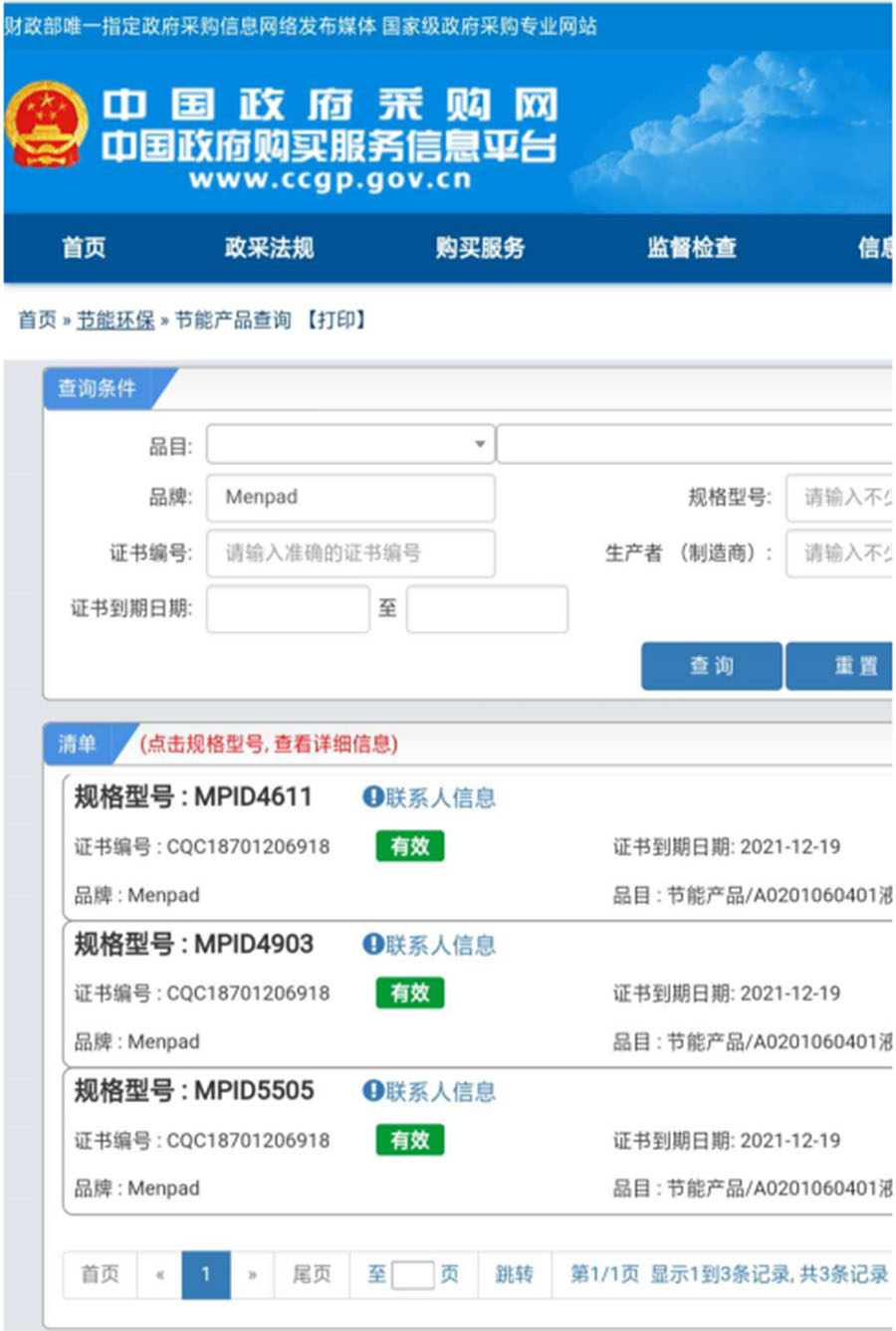
Task: Click info icon beside MPID4903 contact link
Action: pos(372,945)
